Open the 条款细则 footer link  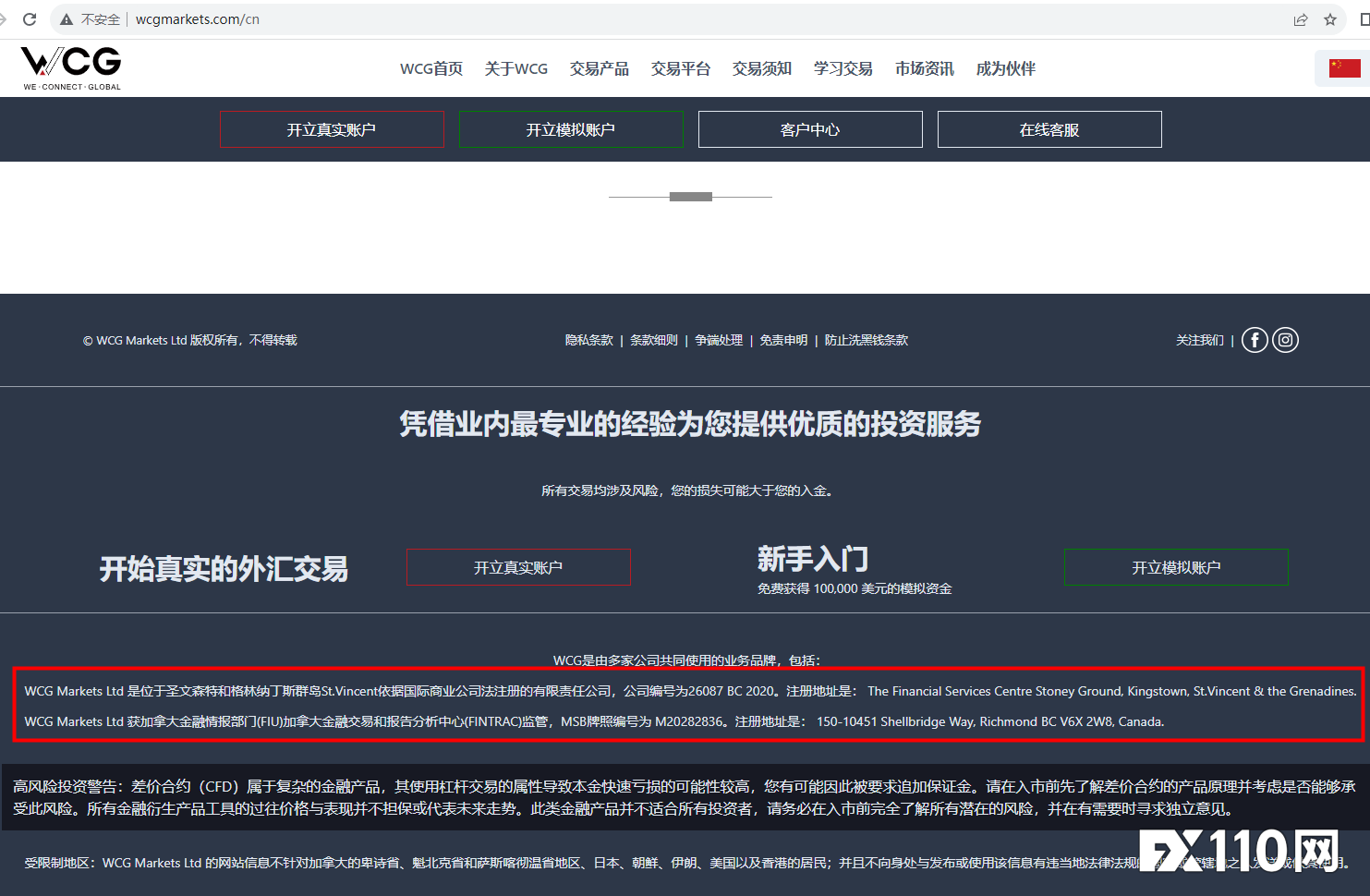coord(654,340)
